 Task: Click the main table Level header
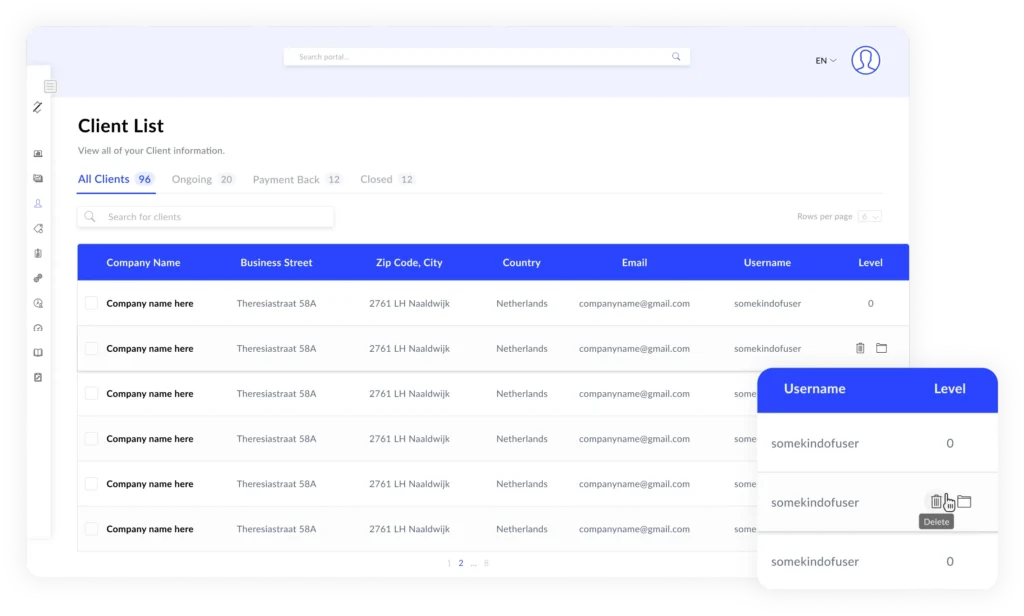coord(871,263)
